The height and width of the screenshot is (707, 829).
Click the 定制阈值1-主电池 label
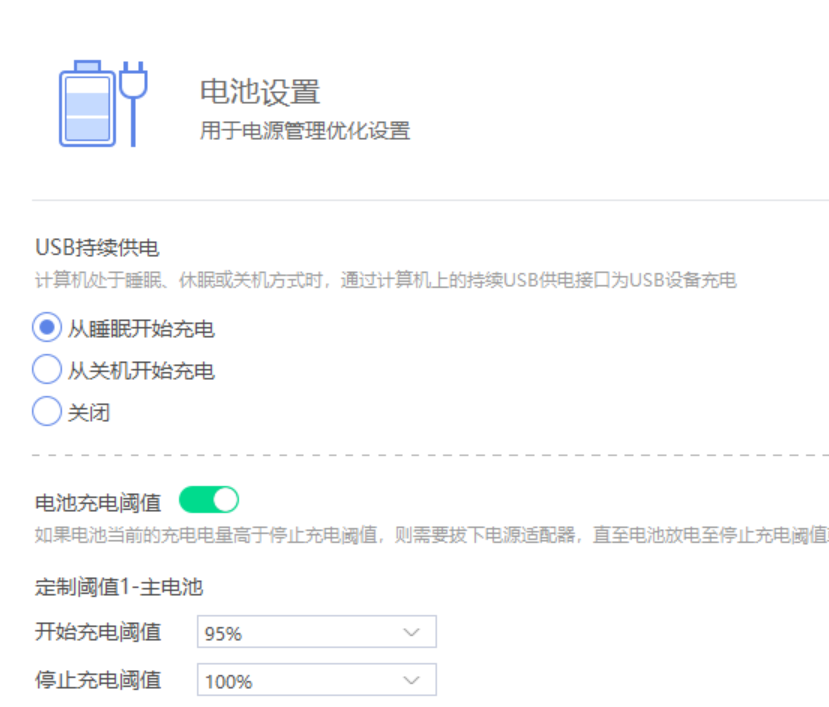tap(119, 587)
